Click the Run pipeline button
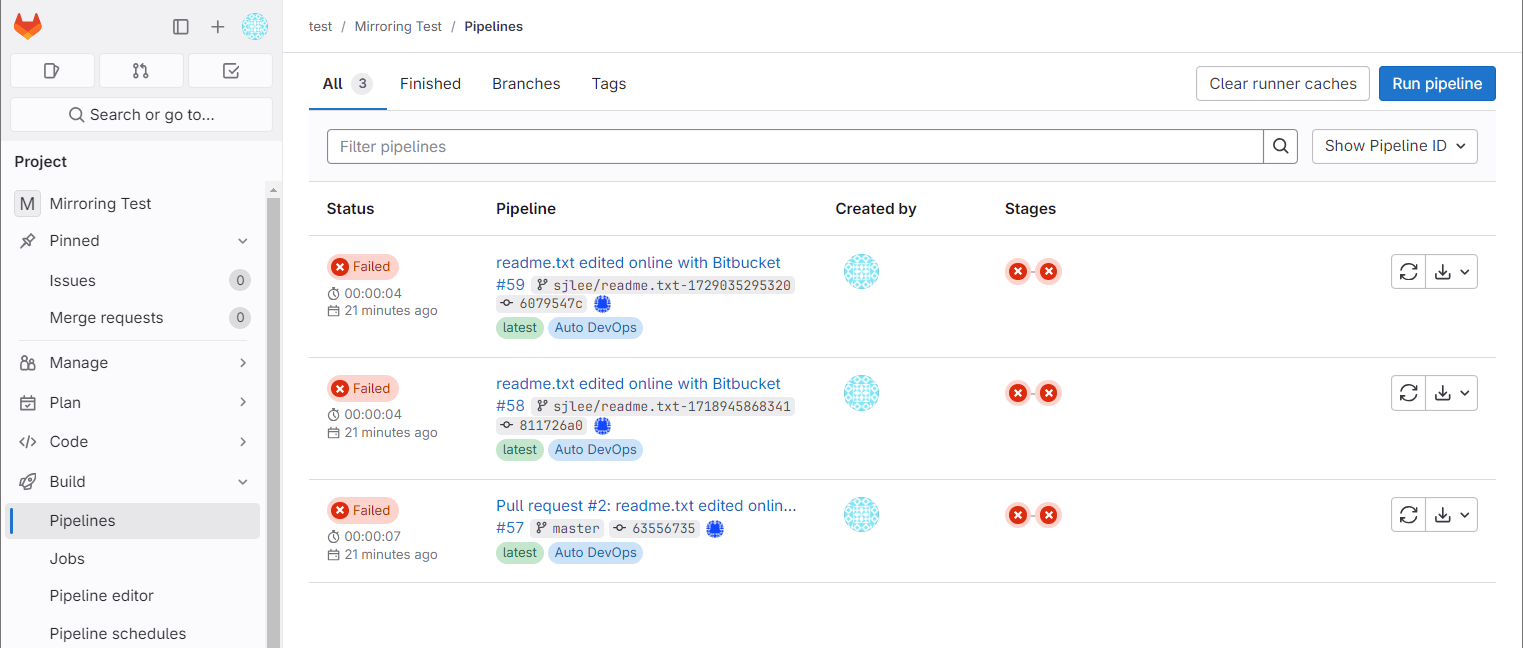This screenshot has width=1523, height=648. pyautogui.click(x=1437, y=84)
